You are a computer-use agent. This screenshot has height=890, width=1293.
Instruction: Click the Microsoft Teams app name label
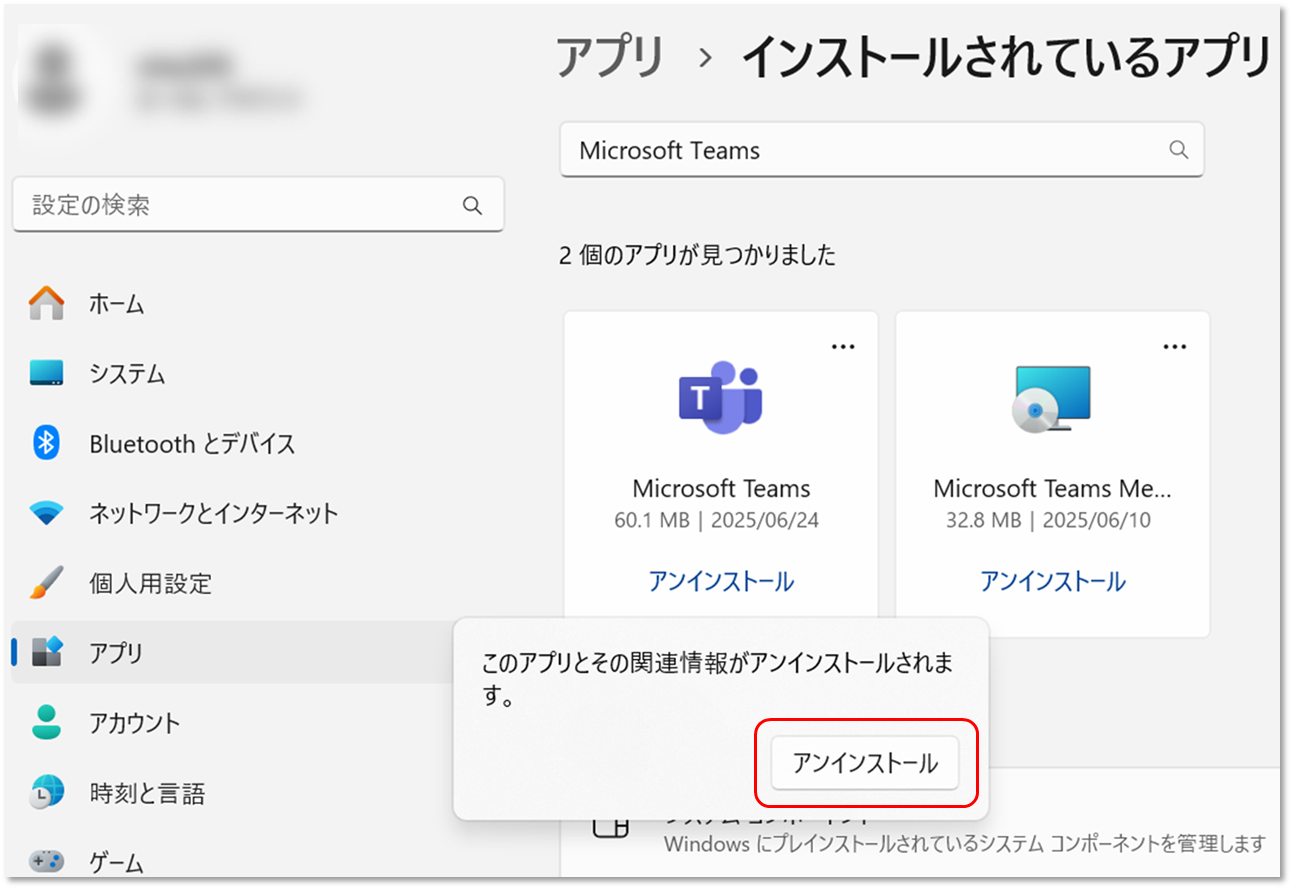721,489
